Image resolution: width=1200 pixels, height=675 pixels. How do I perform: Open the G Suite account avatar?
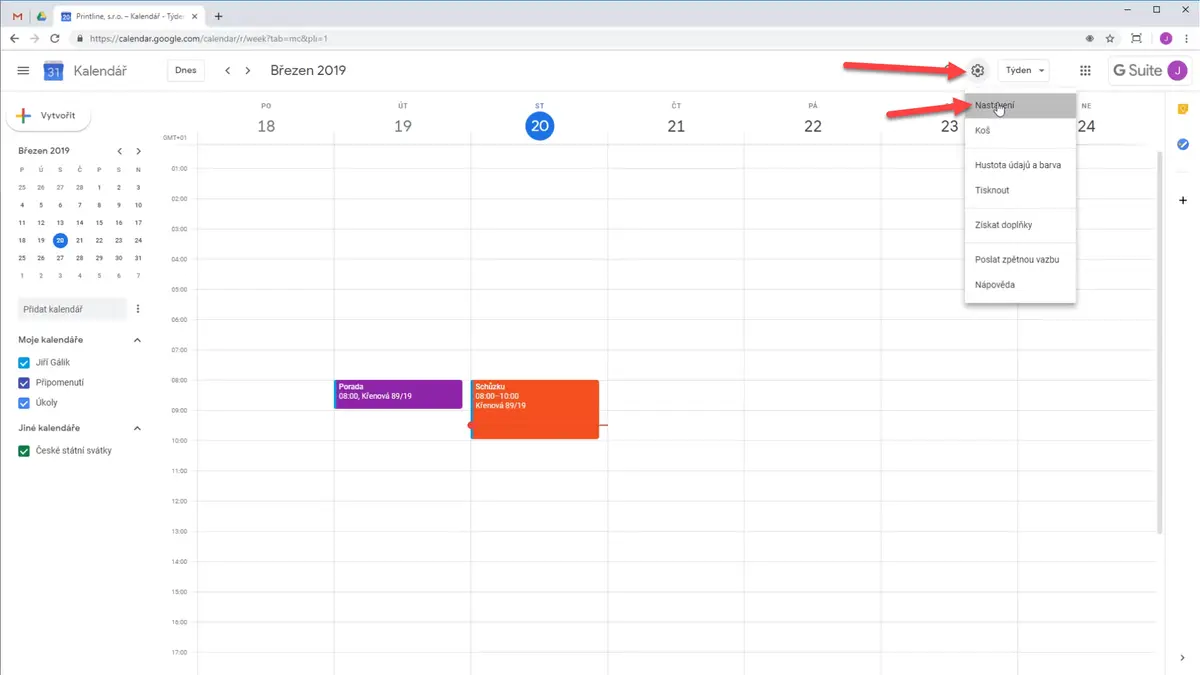tap(1177, 71)
